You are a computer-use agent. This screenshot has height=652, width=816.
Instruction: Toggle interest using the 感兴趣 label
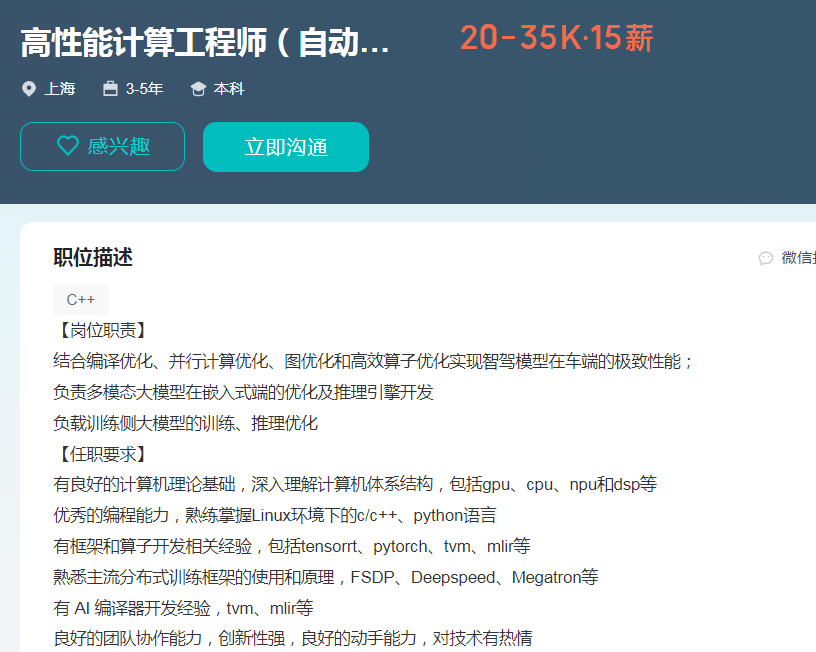click(x=119, y=146)
